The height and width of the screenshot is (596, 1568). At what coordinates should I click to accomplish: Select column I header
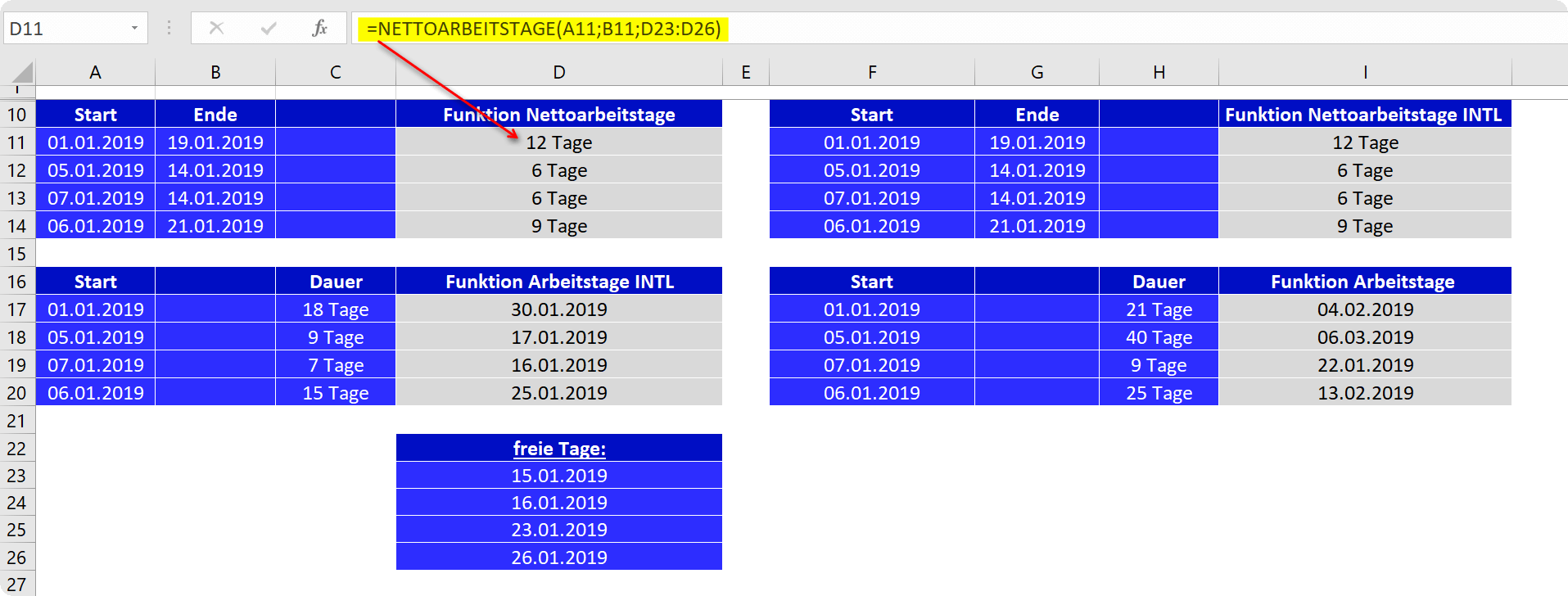coord(1365,72)
